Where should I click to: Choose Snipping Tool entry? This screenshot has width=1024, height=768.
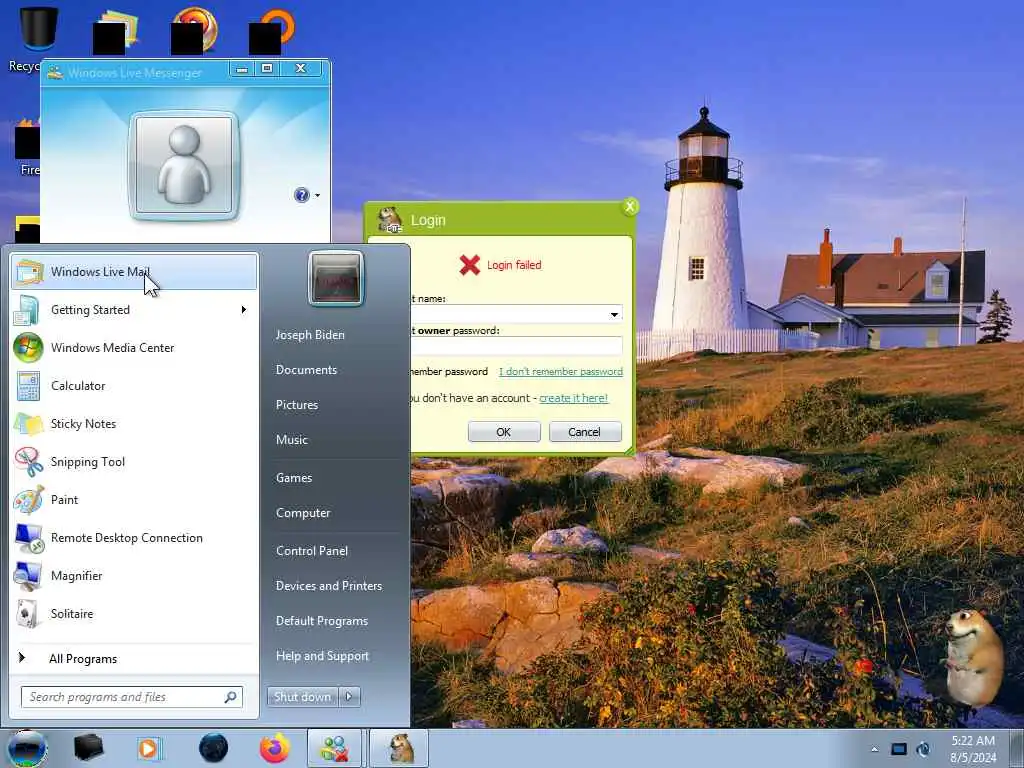pos(134,462)
